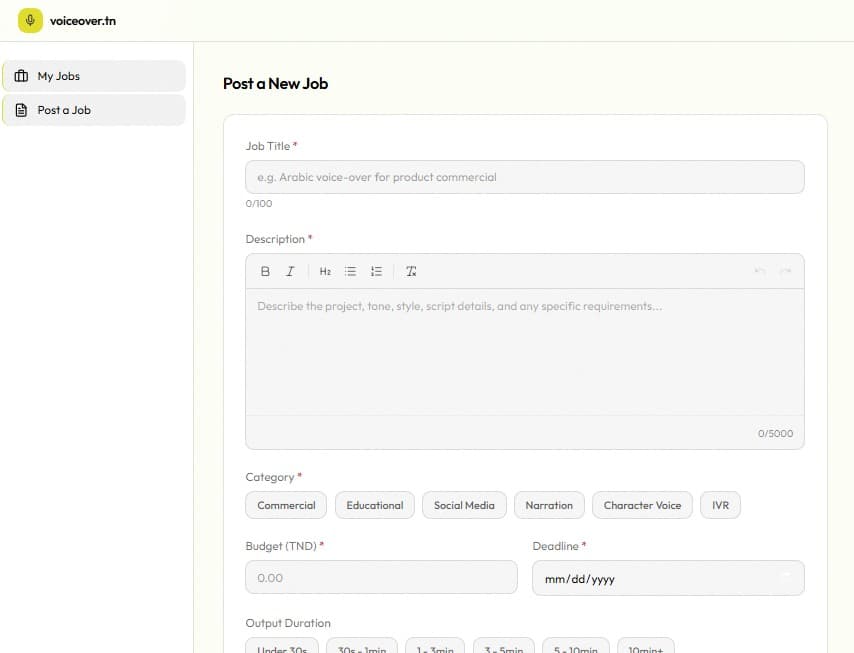Open the My Jobs section
The width and height of the screenshot is (854, 653).
[x=94, y=75]
